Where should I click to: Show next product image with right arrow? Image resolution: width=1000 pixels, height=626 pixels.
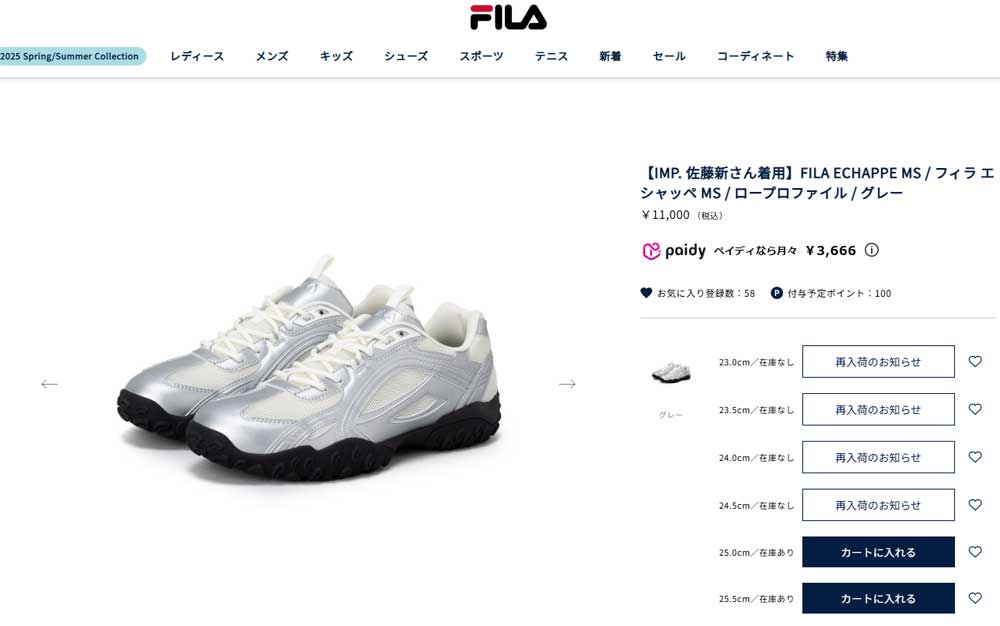point(567,384)
